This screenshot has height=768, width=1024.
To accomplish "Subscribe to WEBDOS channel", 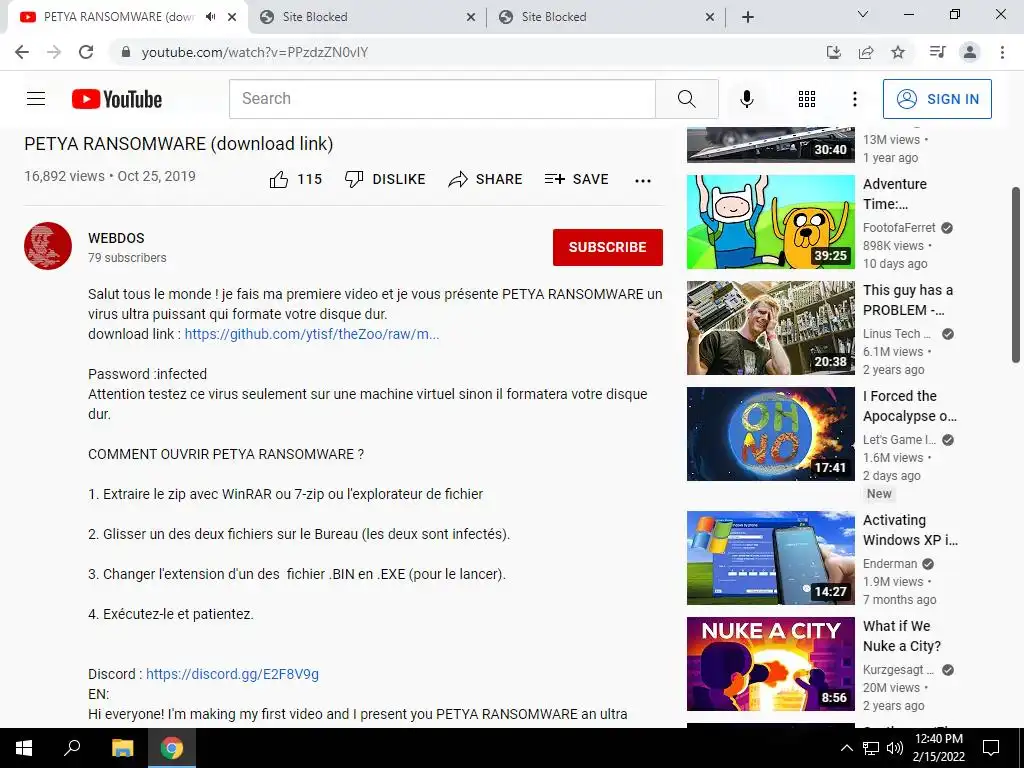I will pyautogui.click(x=607, y=247).
